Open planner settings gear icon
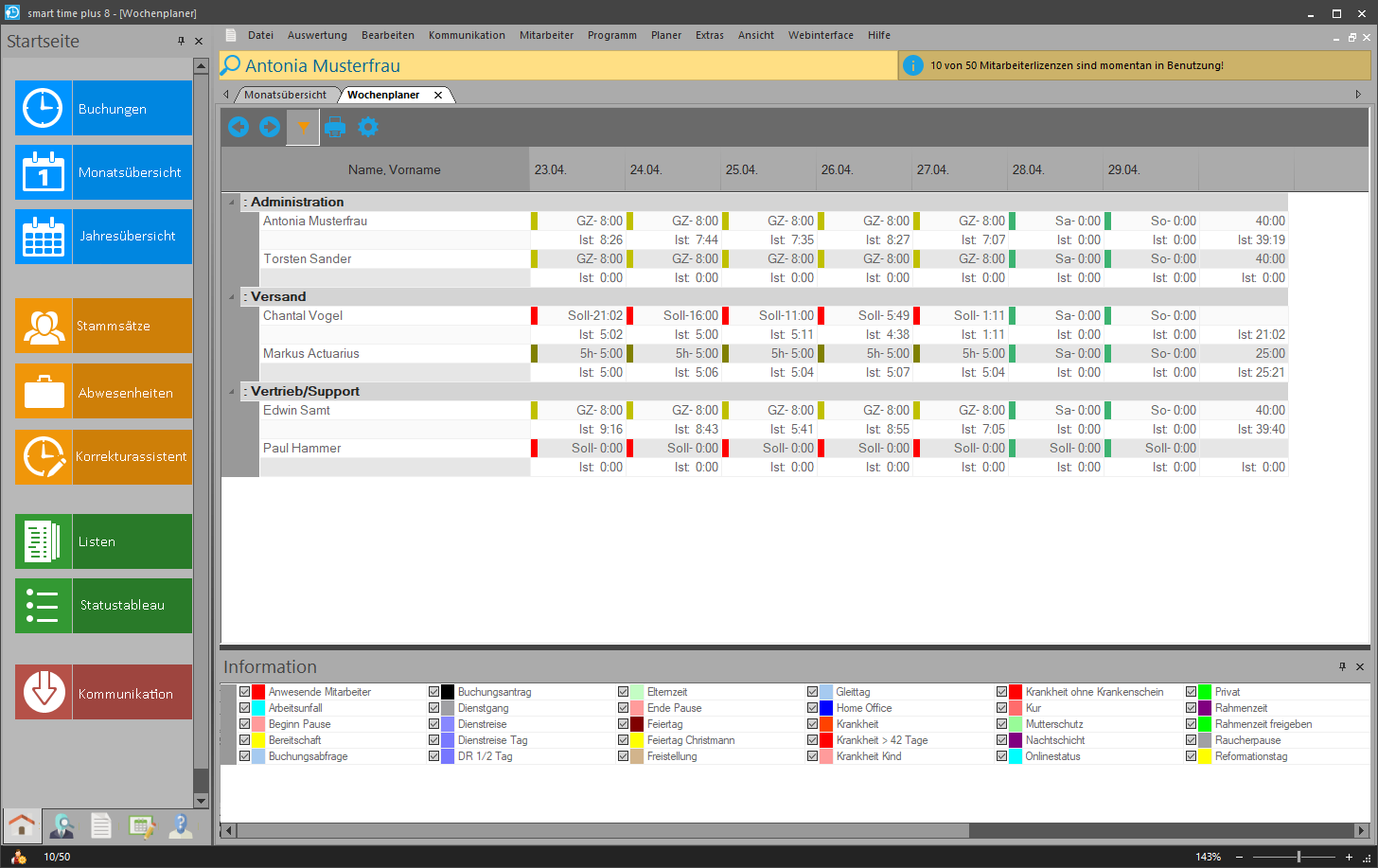 (368, 127)
